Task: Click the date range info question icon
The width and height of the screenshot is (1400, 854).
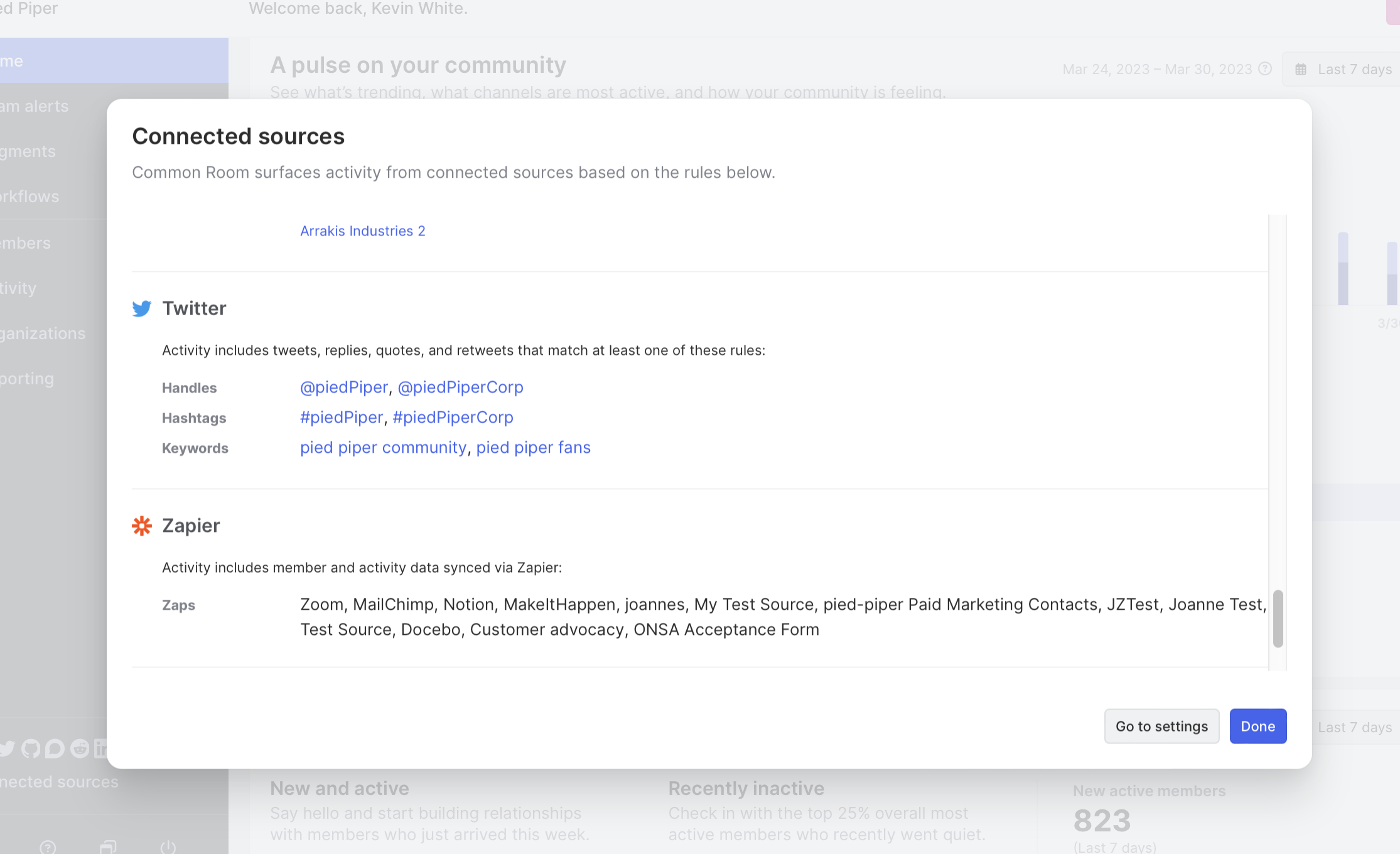Action: [1265, 69]
